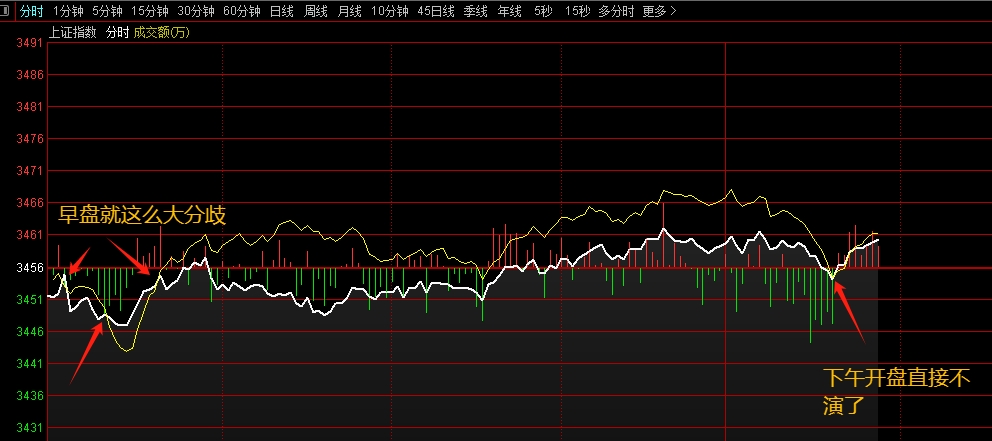Click the 3446 price axis label
The width and height of the screenshot is (992, 441).
[x=30, y=332]
